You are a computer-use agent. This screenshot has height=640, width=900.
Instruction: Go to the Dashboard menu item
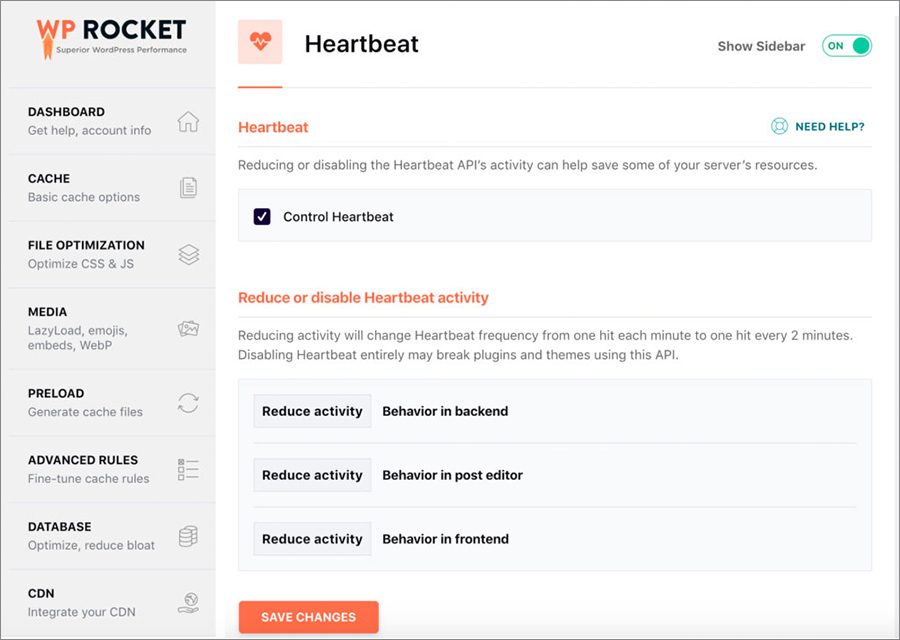coord(112,121)
